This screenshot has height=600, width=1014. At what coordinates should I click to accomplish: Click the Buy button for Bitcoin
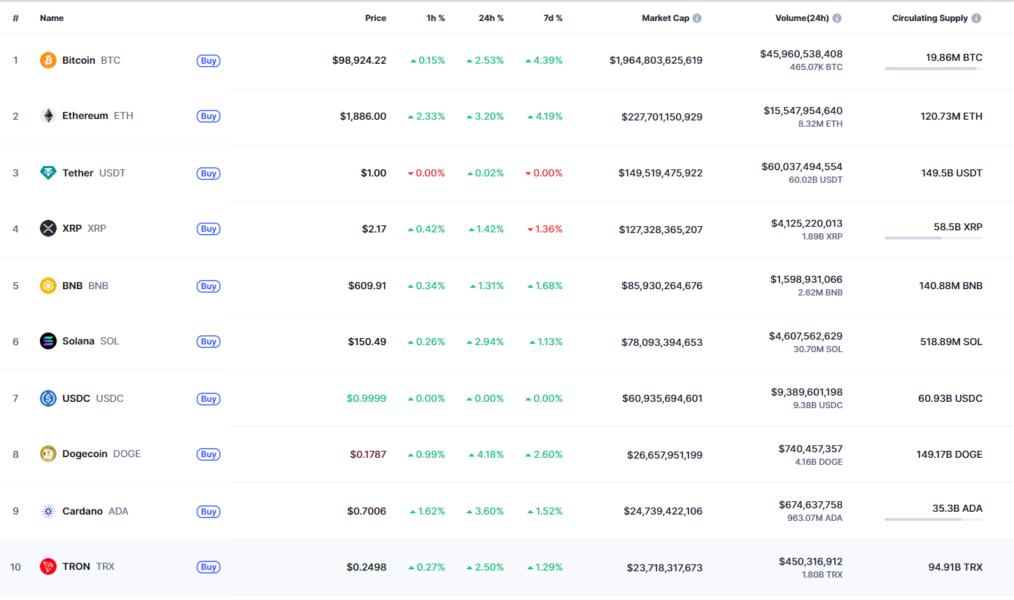[208, 61]
